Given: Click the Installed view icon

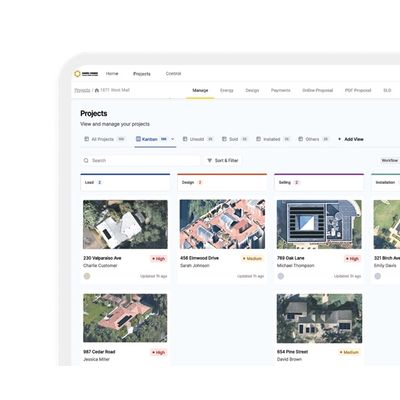Looking at the screenshot, I should [x=258, y=139].
